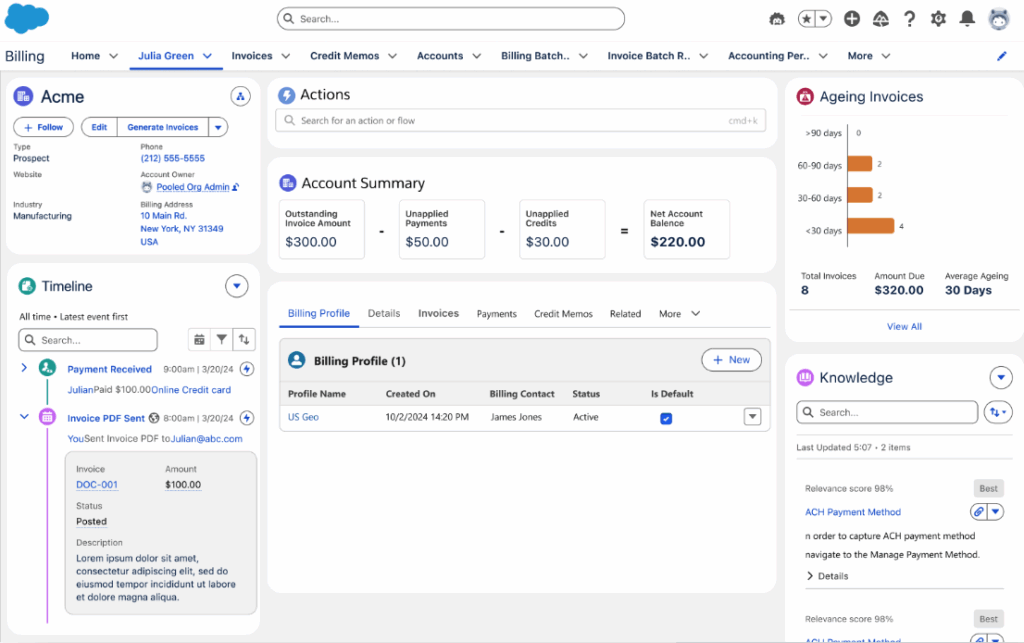The width and height of the screenshot is (1024, 643).
Task: Click the New billing profile button
Action: (731, 360)
